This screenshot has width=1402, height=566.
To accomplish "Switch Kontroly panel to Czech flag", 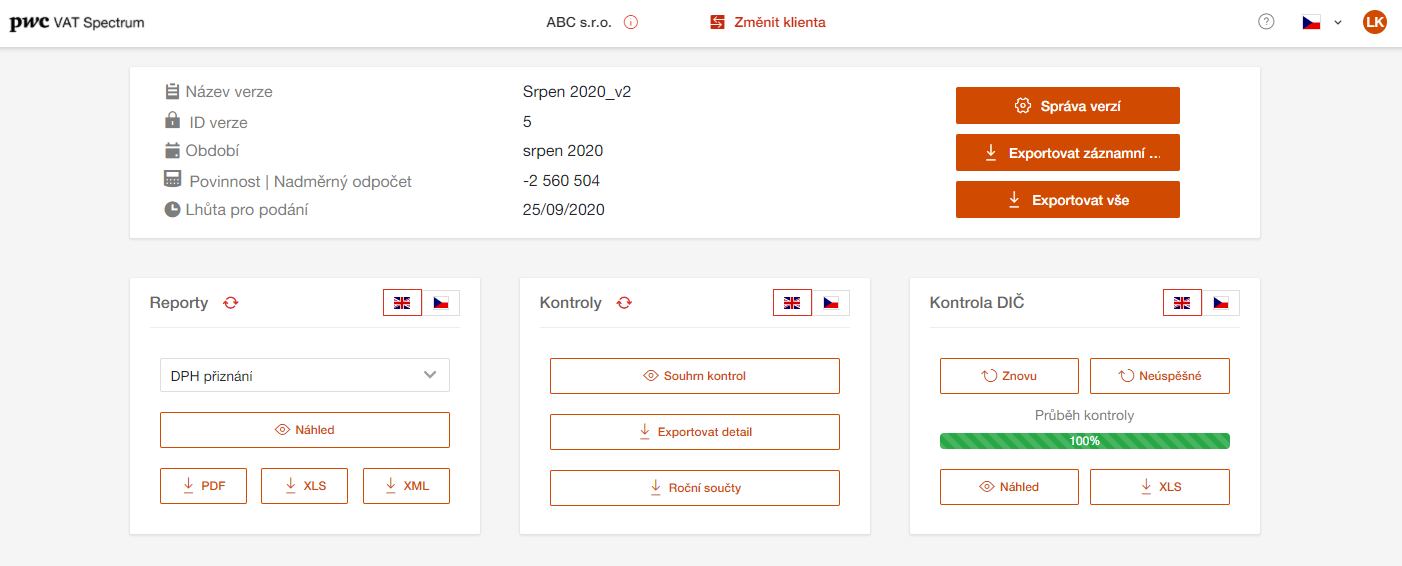I will (x=830, y=303).
